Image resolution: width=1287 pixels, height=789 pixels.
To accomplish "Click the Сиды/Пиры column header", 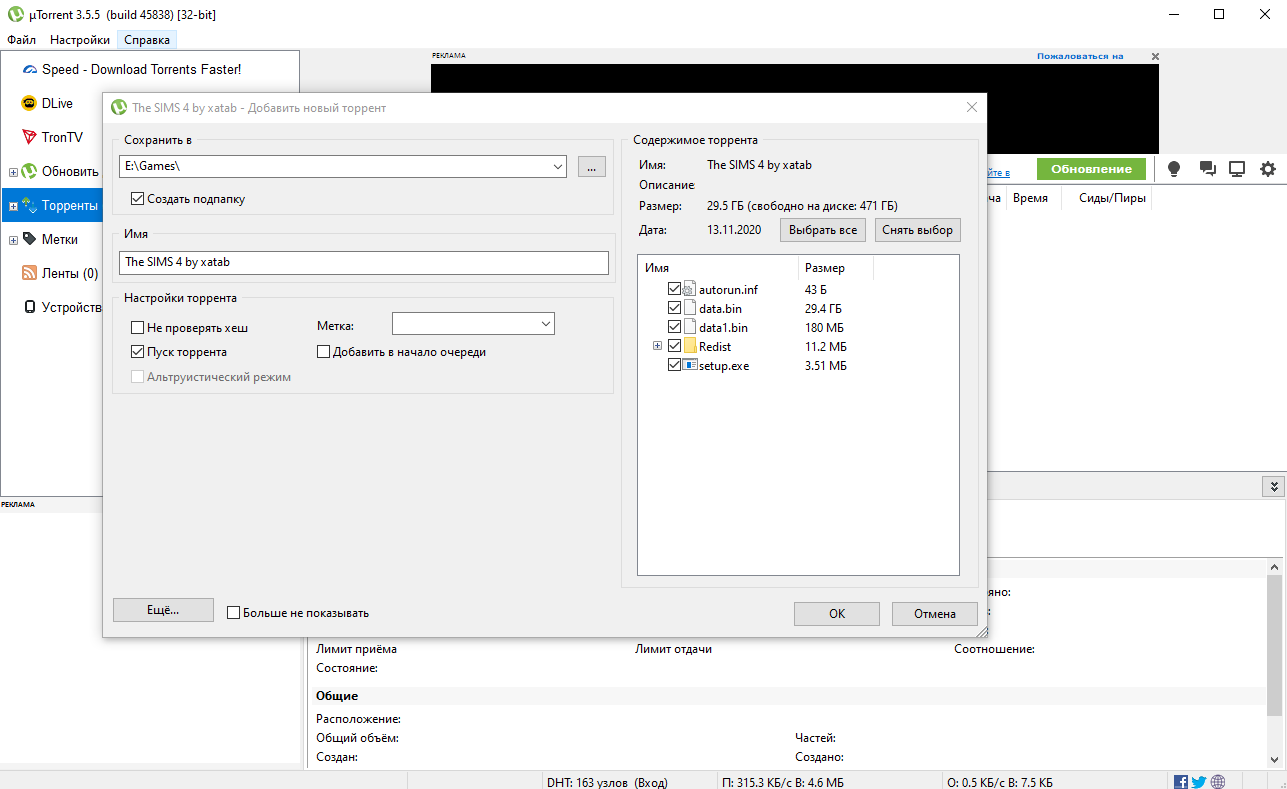I will 1111,198.
